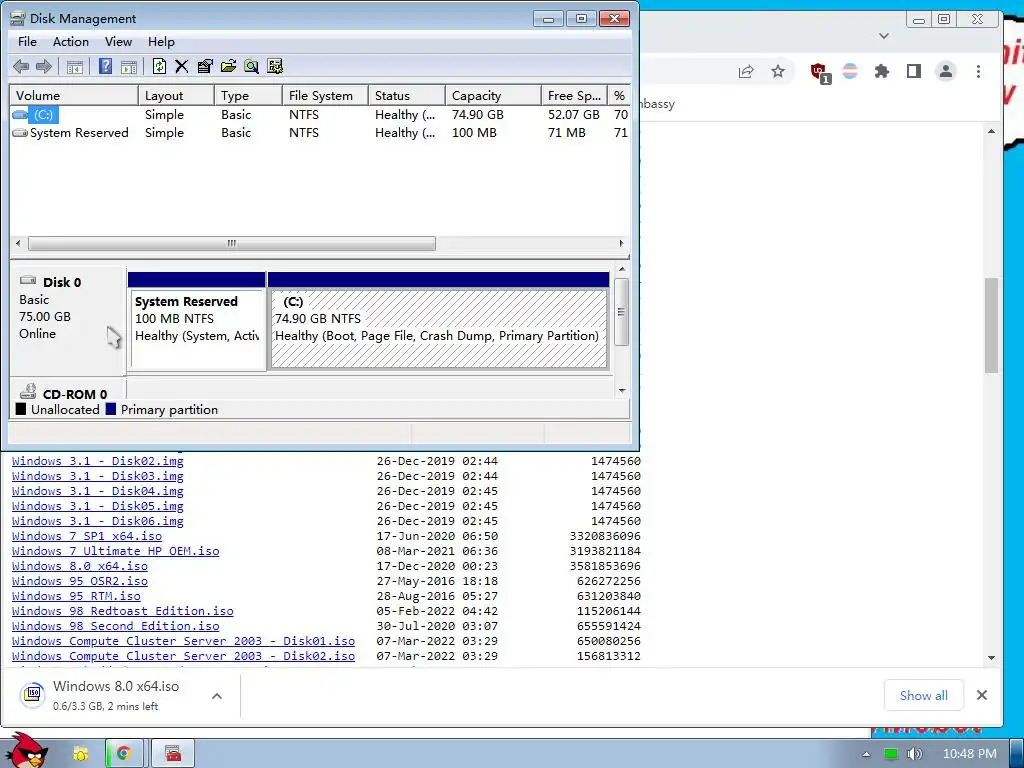1024x768 pixels.
Task: Open the Chrome profile avatar
Action: [946, 71]
